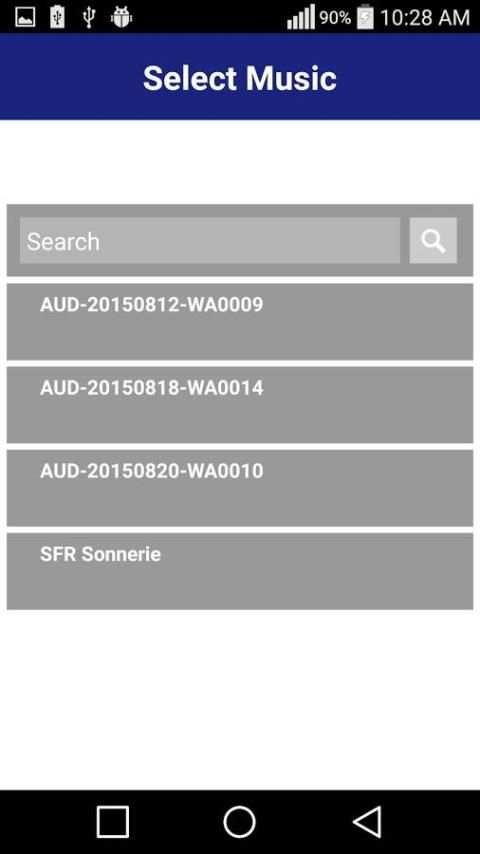The width and height of the screenshot is (480, 854).
Task: Focus the Search text field
Action: pyautogui.click(x=210, y=241)
